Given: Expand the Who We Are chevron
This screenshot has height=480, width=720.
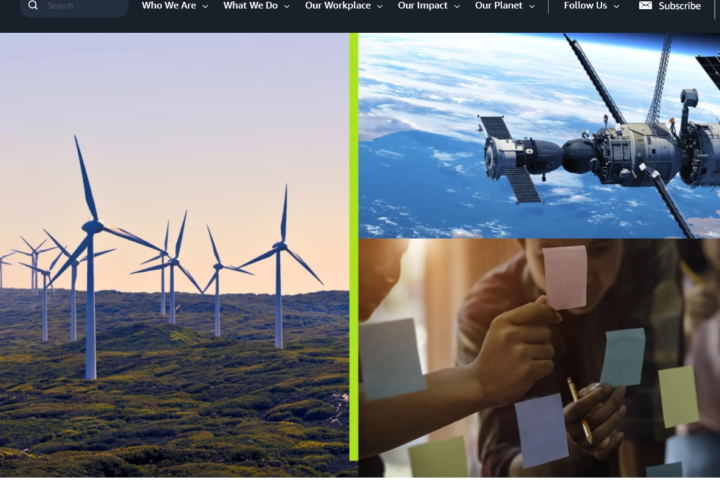Looking at the screenshot, I should (x=205, y=6).
